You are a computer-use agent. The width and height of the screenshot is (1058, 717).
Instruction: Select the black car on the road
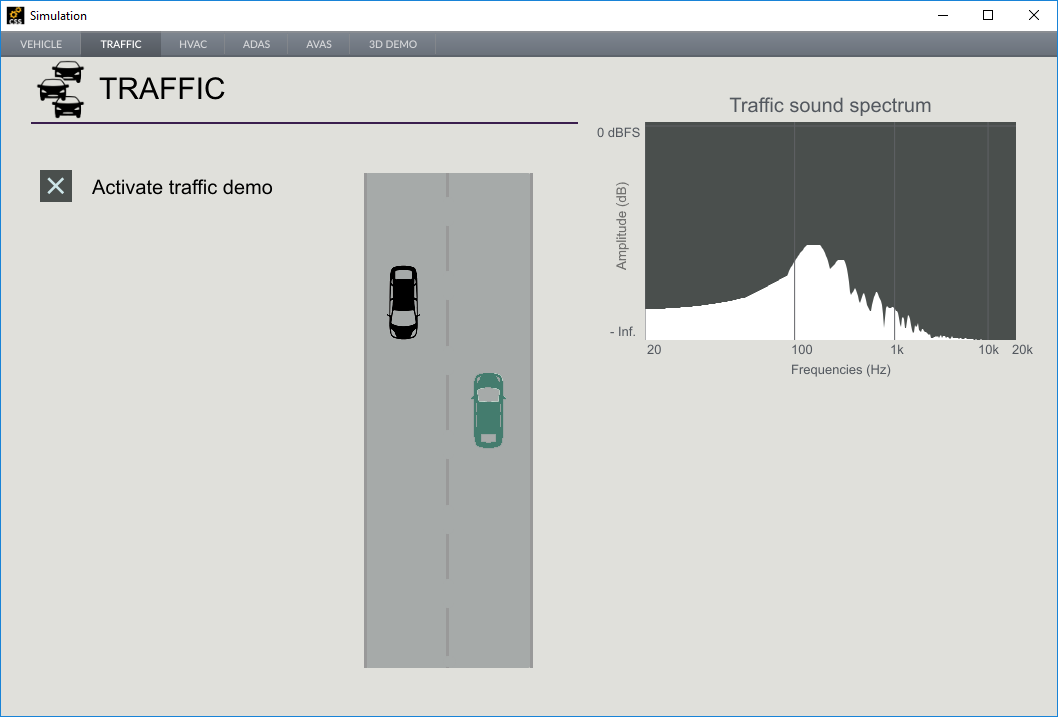tap(403, 303)
